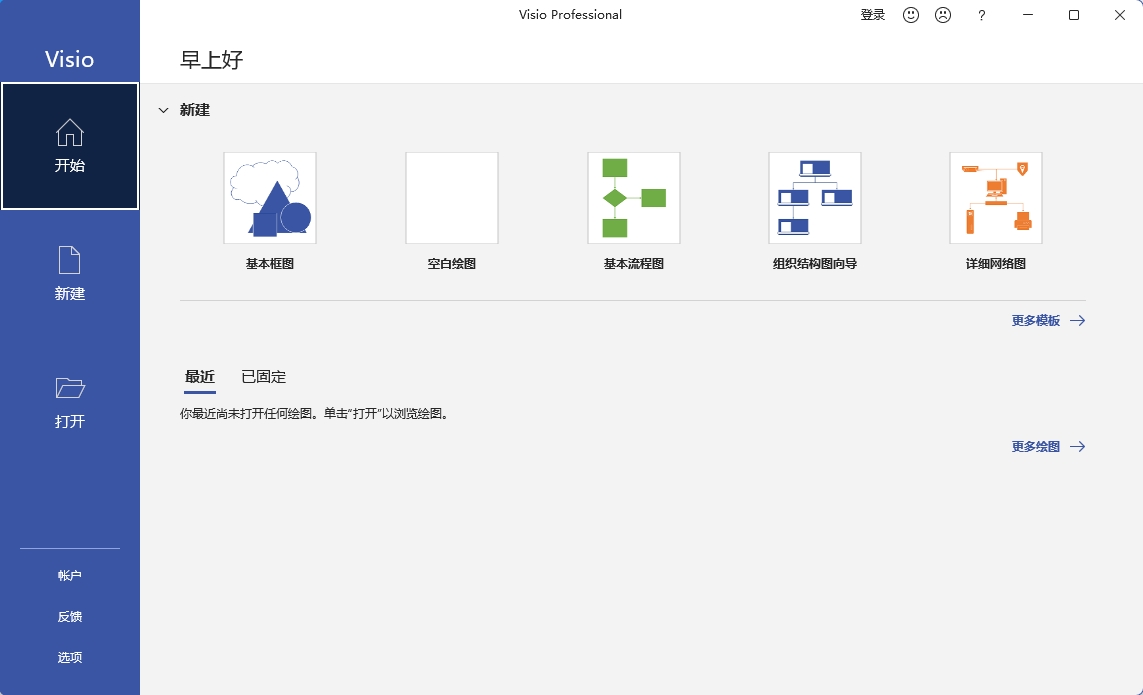1143x695 pixels.
Task: Pick the 详细网络图 network template
Action: [x=995, y=198]
